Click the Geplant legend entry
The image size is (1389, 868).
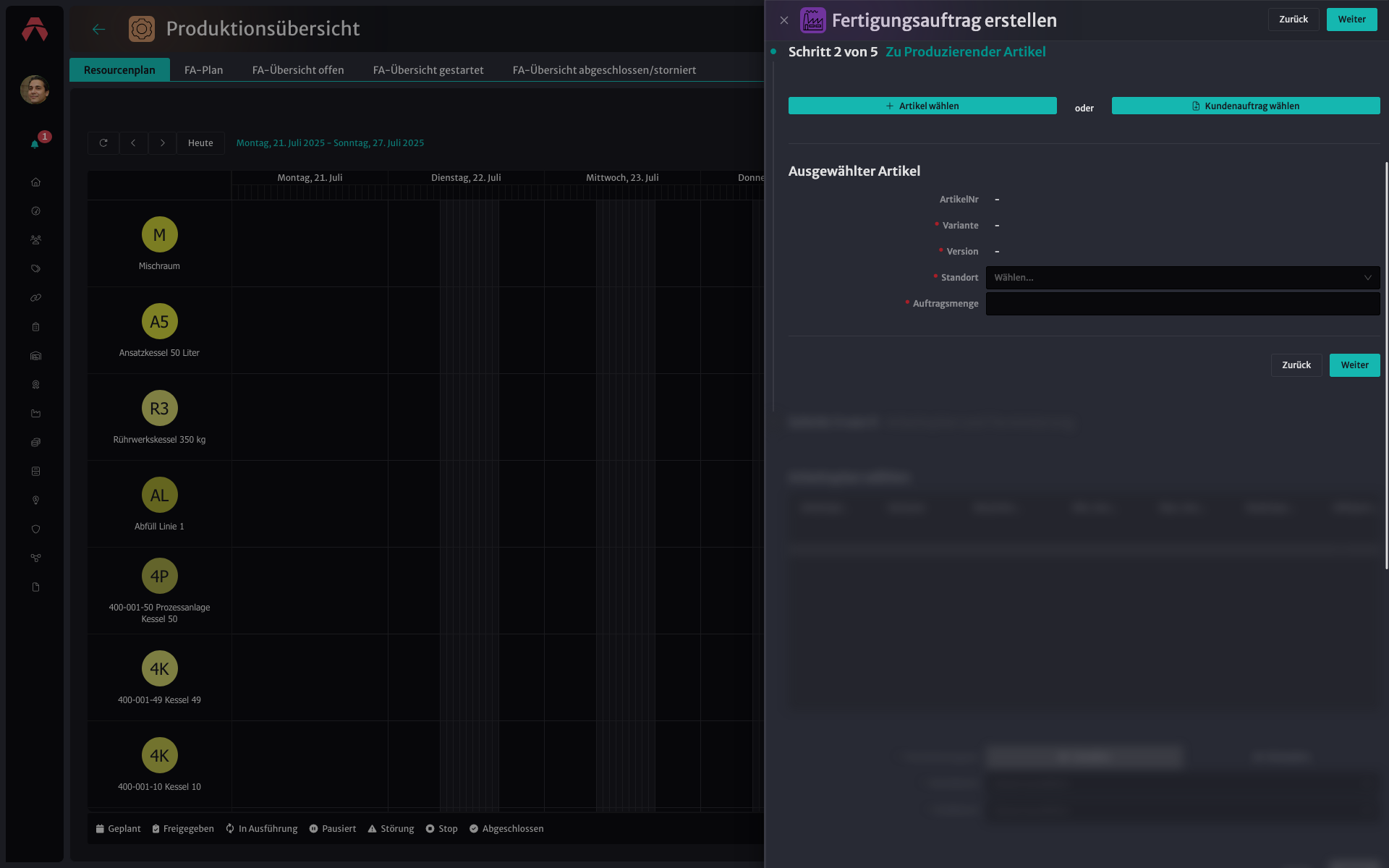[x=118, y=829]
